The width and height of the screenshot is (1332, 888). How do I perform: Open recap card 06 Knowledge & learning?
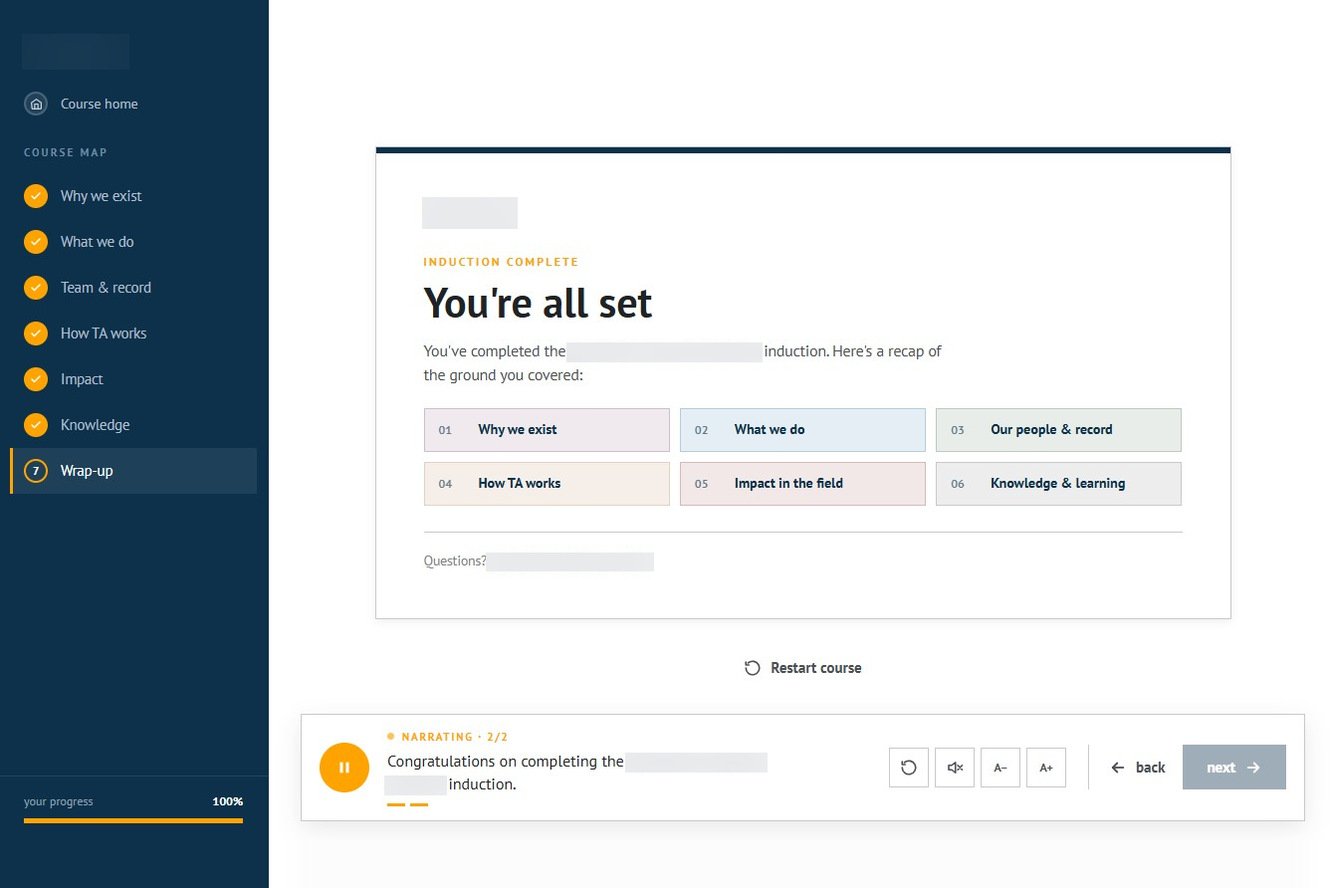(1059, 484)
